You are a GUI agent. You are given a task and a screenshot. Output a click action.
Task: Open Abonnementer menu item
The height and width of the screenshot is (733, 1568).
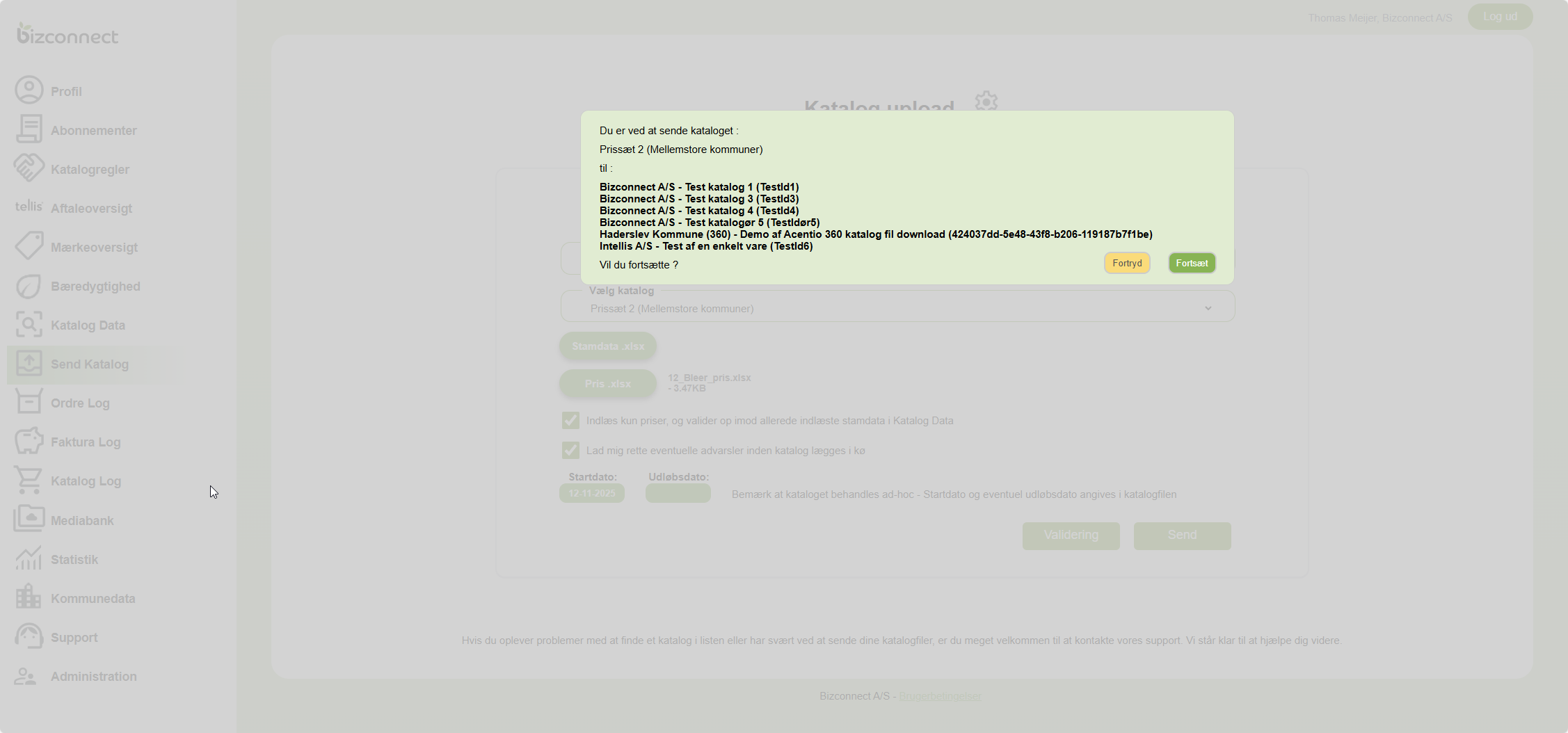(x=94, y=130)
